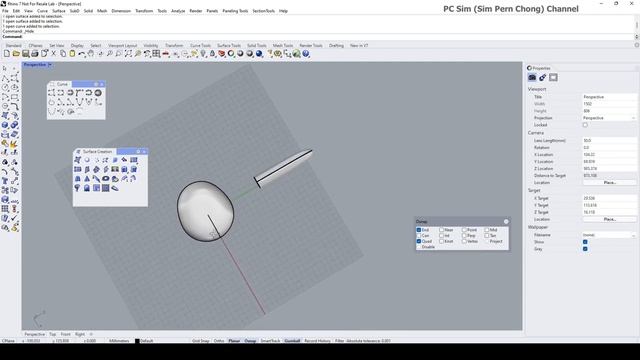The image size is (640, 360).
Task: Click the Print icon in Standard toolbar
Action: click(35, 53)
